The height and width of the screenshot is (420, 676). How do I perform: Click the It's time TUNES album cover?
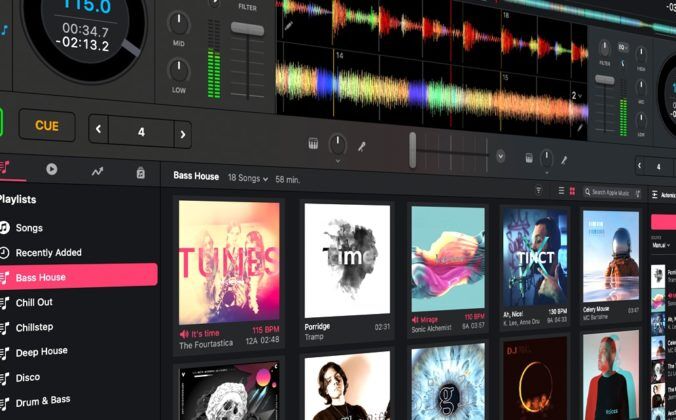(x=229, y=262)
